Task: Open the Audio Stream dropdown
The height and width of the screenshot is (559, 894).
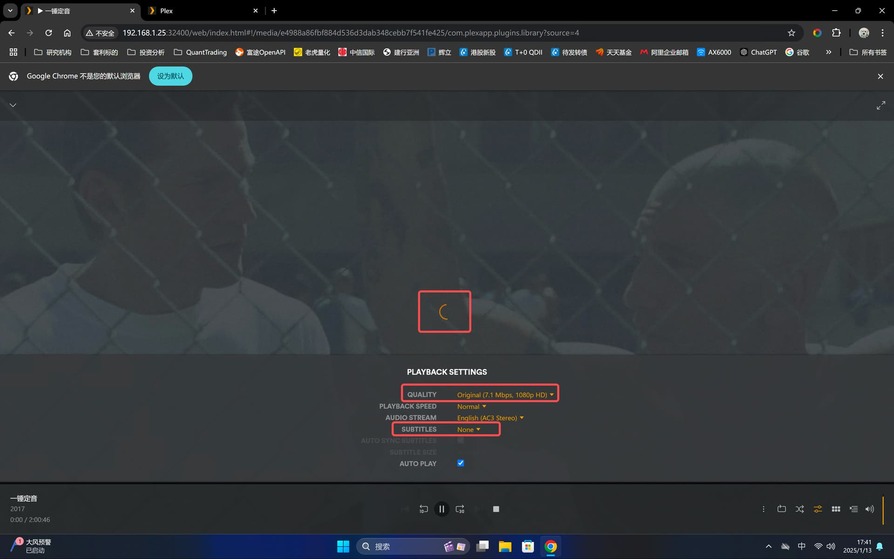Action: pos(490,418)
